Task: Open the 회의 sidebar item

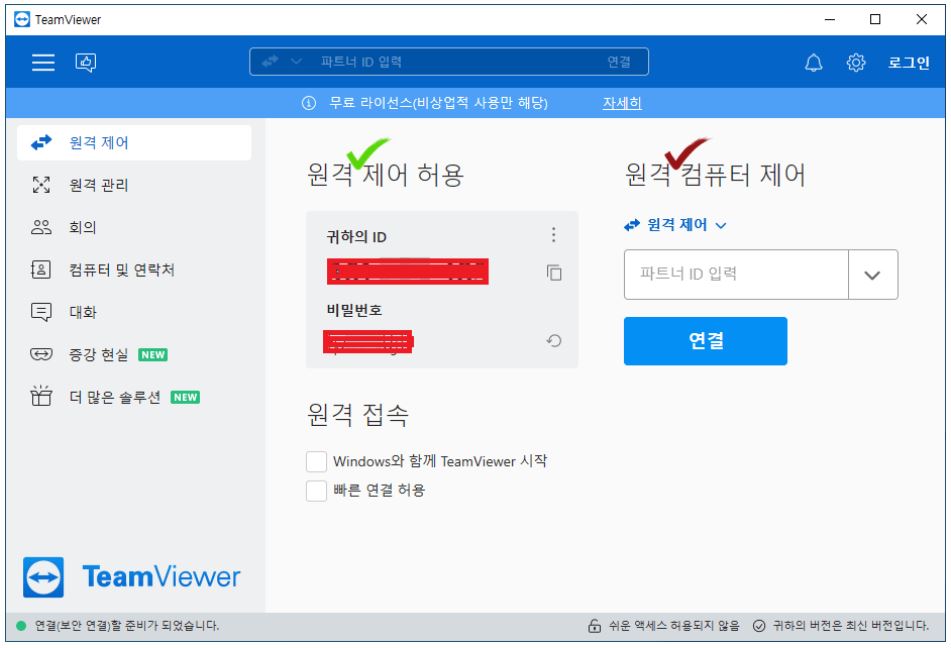Action: pyautogui.click(x=134, y=228)
